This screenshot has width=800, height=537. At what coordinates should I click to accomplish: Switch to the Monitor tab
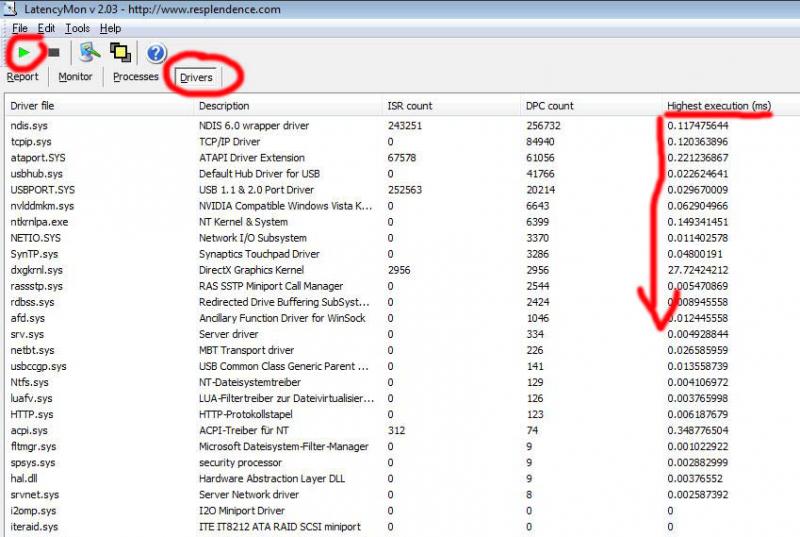click(x=75, y=76)
